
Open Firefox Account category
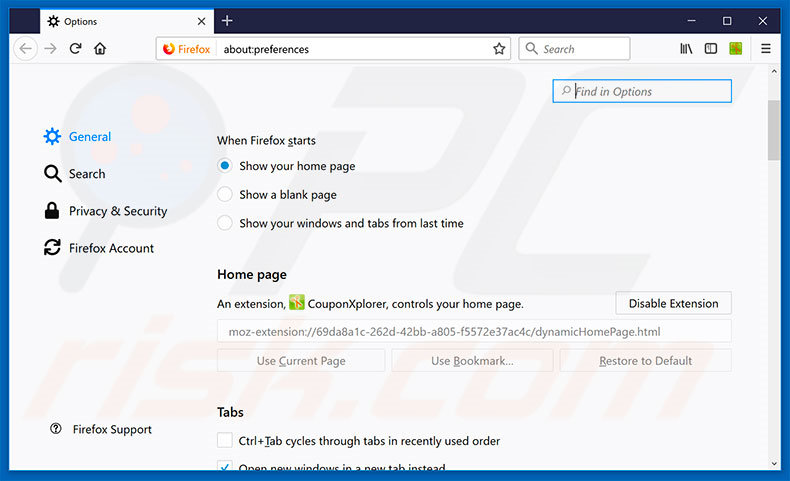[111, 248]
